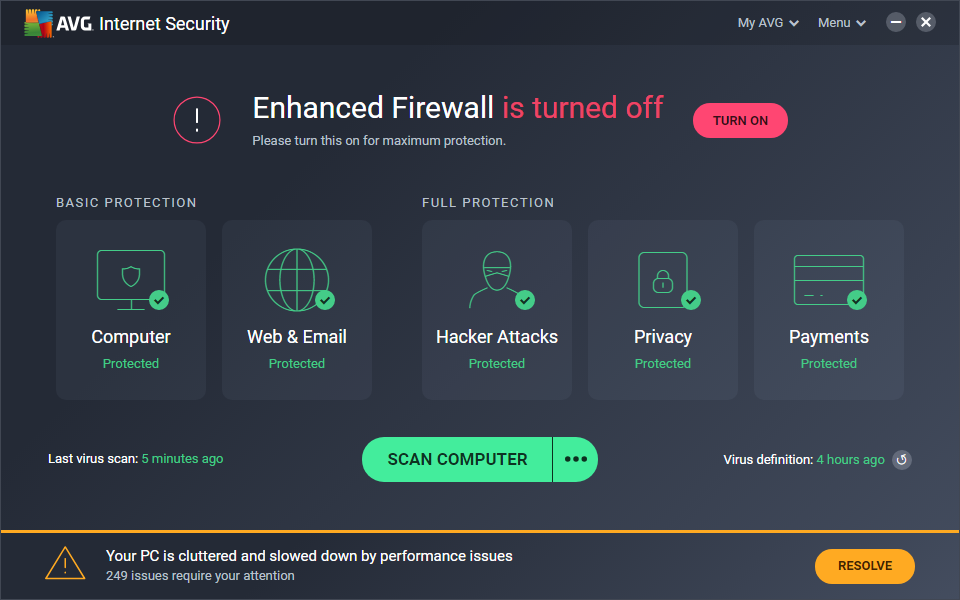Click the '5 minutes ago' last scan link
This screenshot has width=960, height=600.
pos(182,459)
